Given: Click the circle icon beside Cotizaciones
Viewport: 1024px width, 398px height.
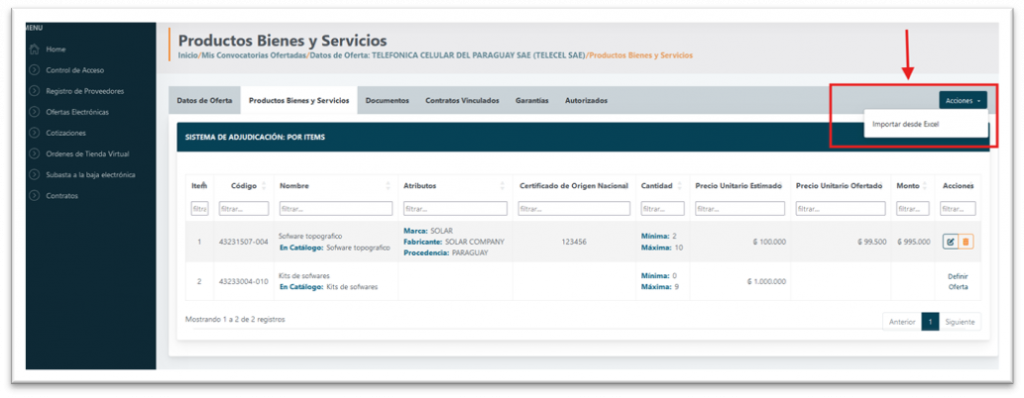Looking at the screenshot, I should tap(35, 133).
